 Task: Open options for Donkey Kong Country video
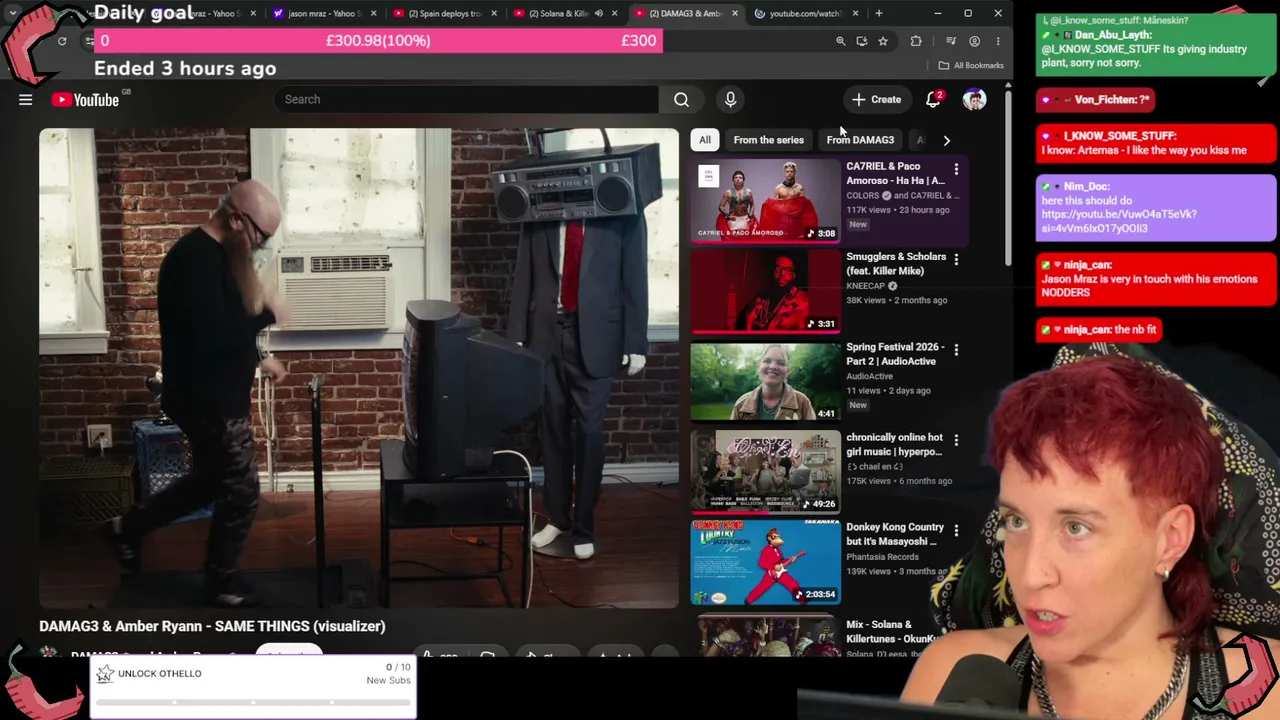click(956, 530)
